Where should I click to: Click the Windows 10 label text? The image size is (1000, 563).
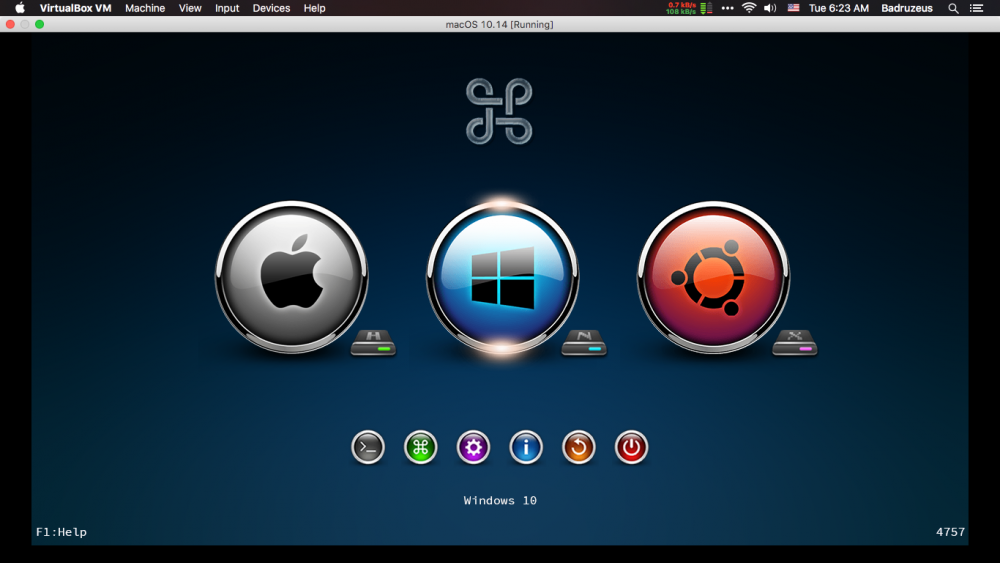click(500, 501)
